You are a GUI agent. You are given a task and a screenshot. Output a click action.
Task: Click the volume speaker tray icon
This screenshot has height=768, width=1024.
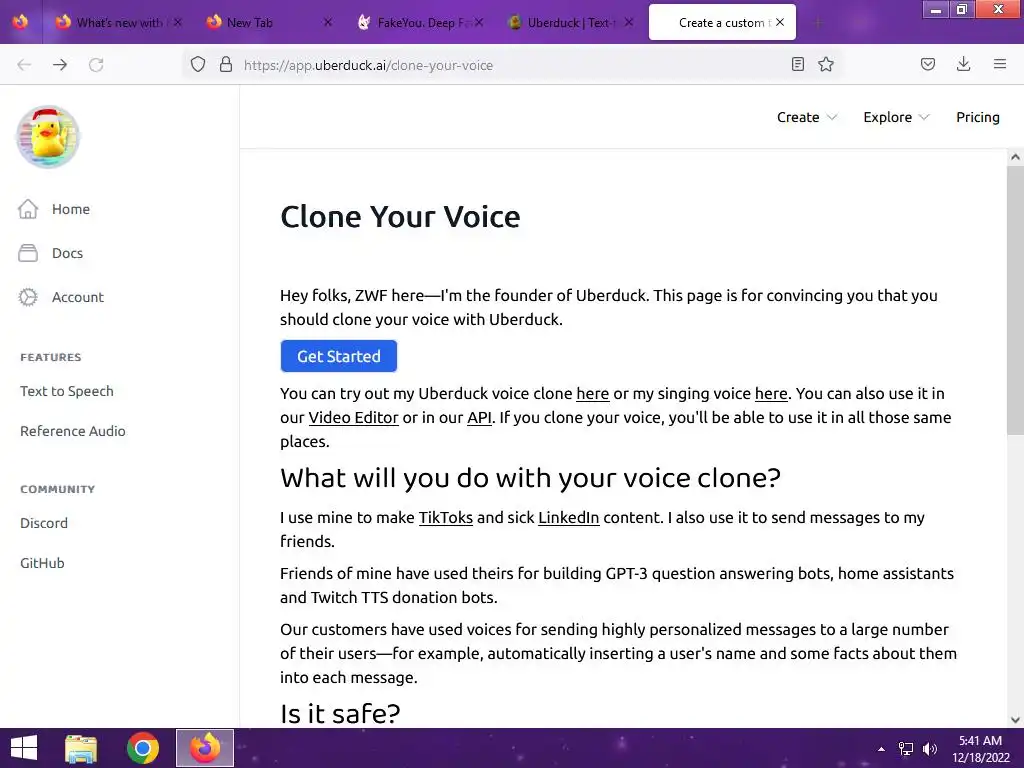(930, 749)
